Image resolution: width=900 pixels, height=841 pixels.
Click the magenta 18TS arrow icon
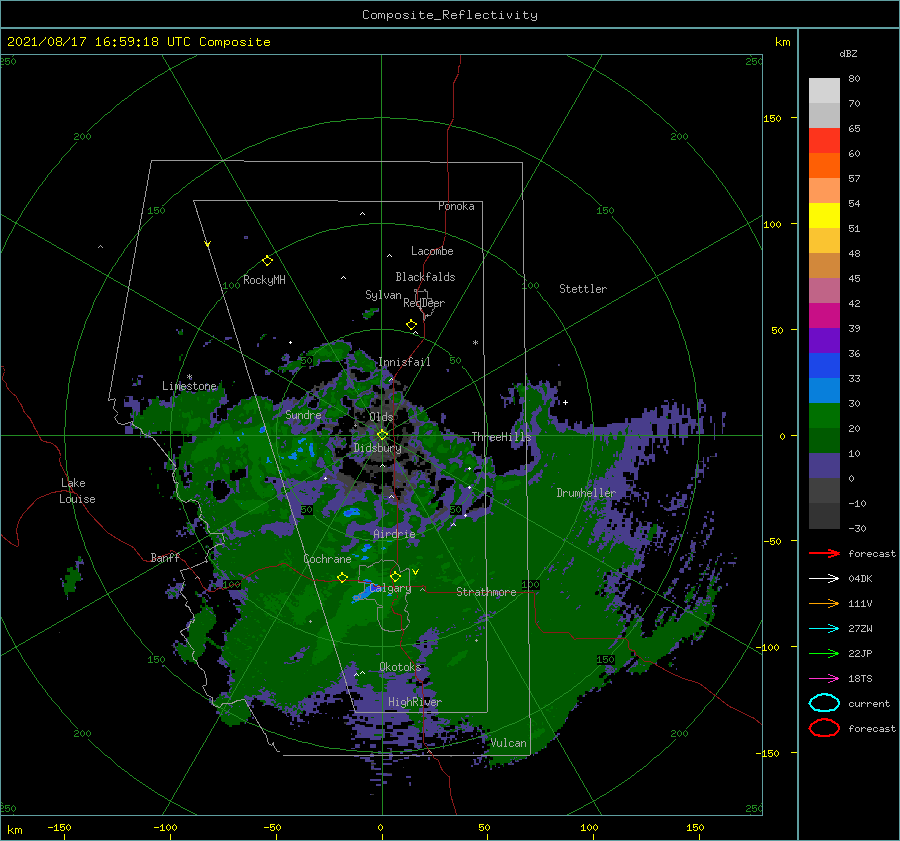coord(824,679)
